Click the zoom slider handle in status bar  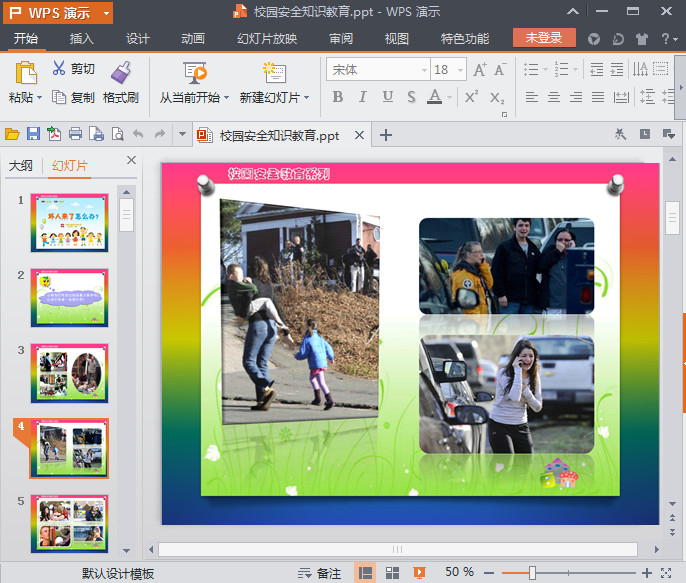tap(532, 573)
